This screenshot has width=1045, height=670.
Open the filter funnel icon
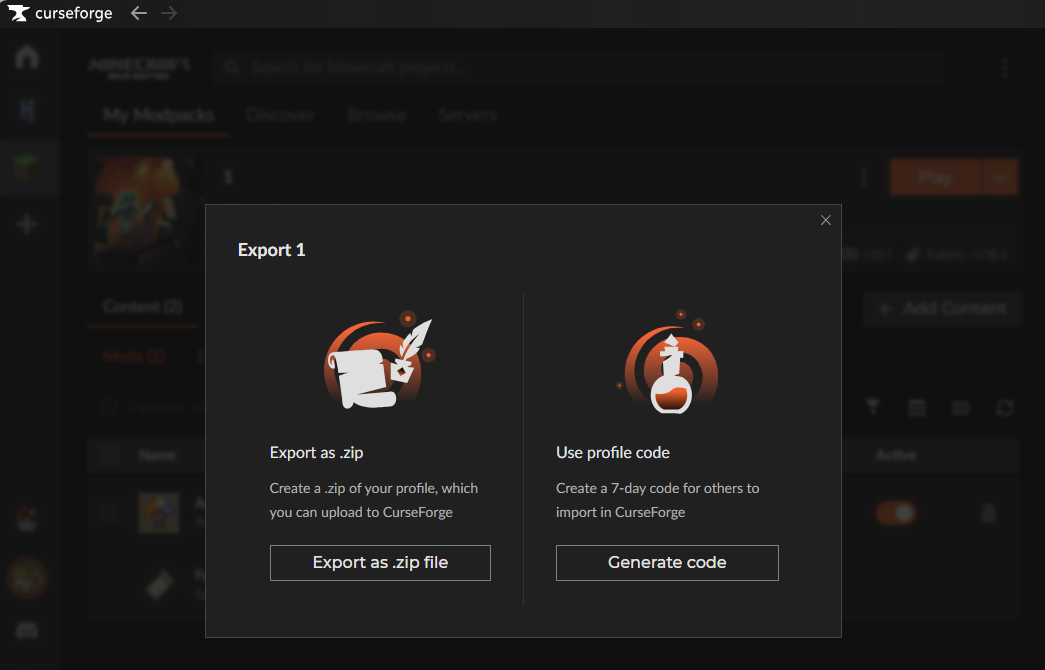click(x=872, y=407)
